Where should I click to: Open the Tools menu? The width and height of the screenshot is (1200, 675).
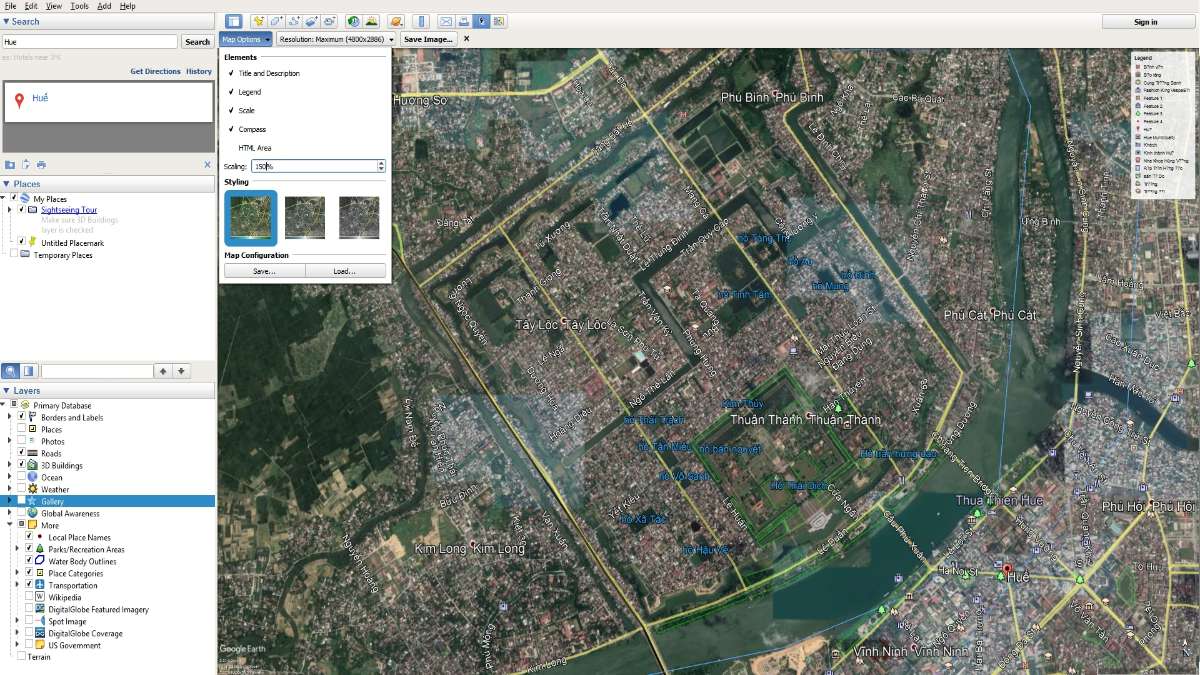click(78, 5)
